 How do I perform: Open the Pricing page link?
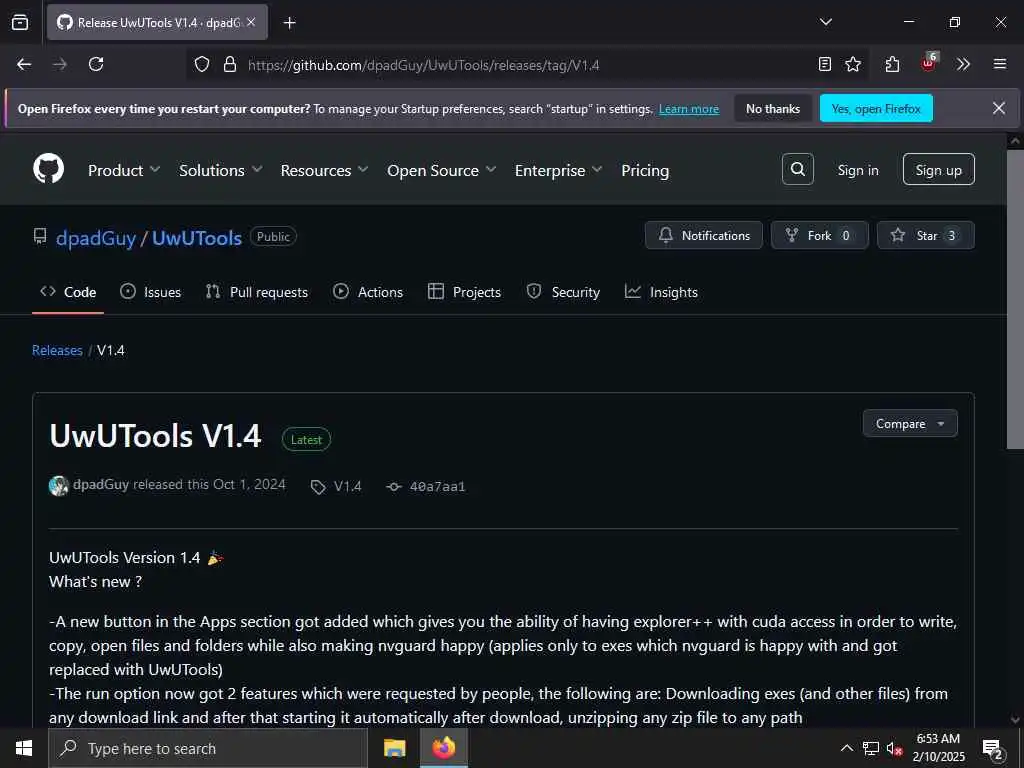click(x=645, y=170)
